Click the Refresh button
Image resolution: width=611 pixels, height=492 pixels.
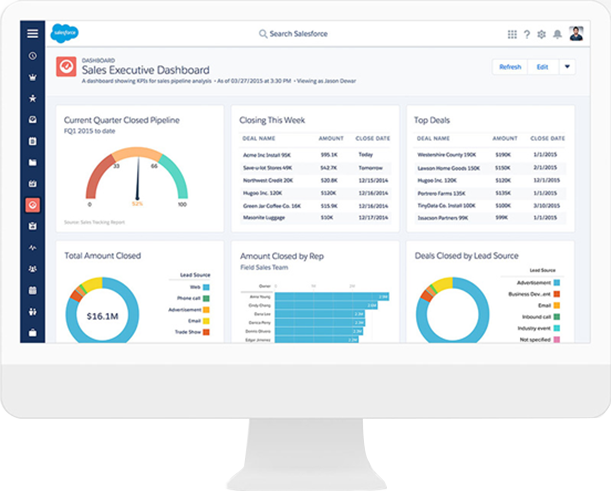tap(510, 67)
